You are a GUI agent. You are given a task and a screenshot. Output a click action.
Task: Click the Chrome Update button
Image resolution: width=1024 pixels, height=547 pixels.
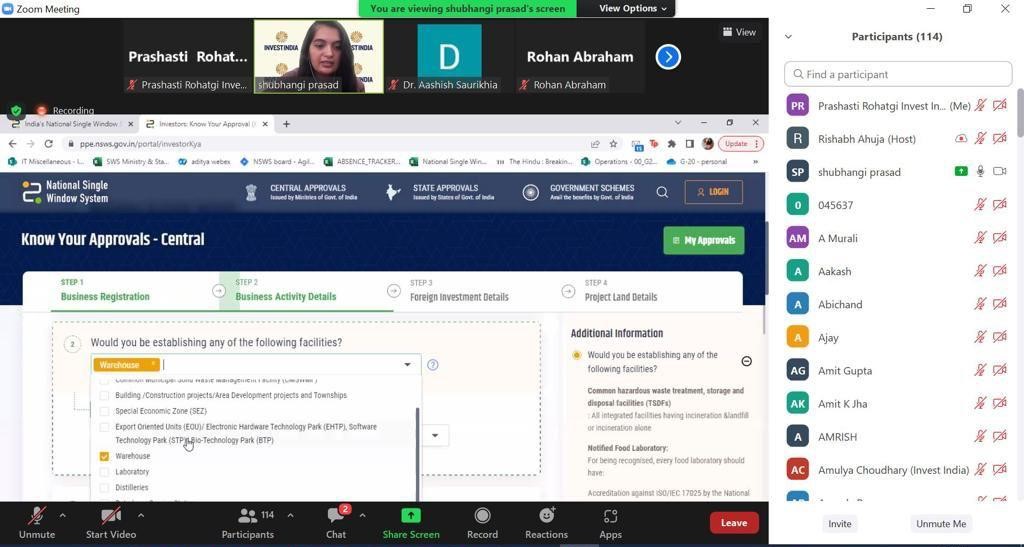[x=741, y=144]
